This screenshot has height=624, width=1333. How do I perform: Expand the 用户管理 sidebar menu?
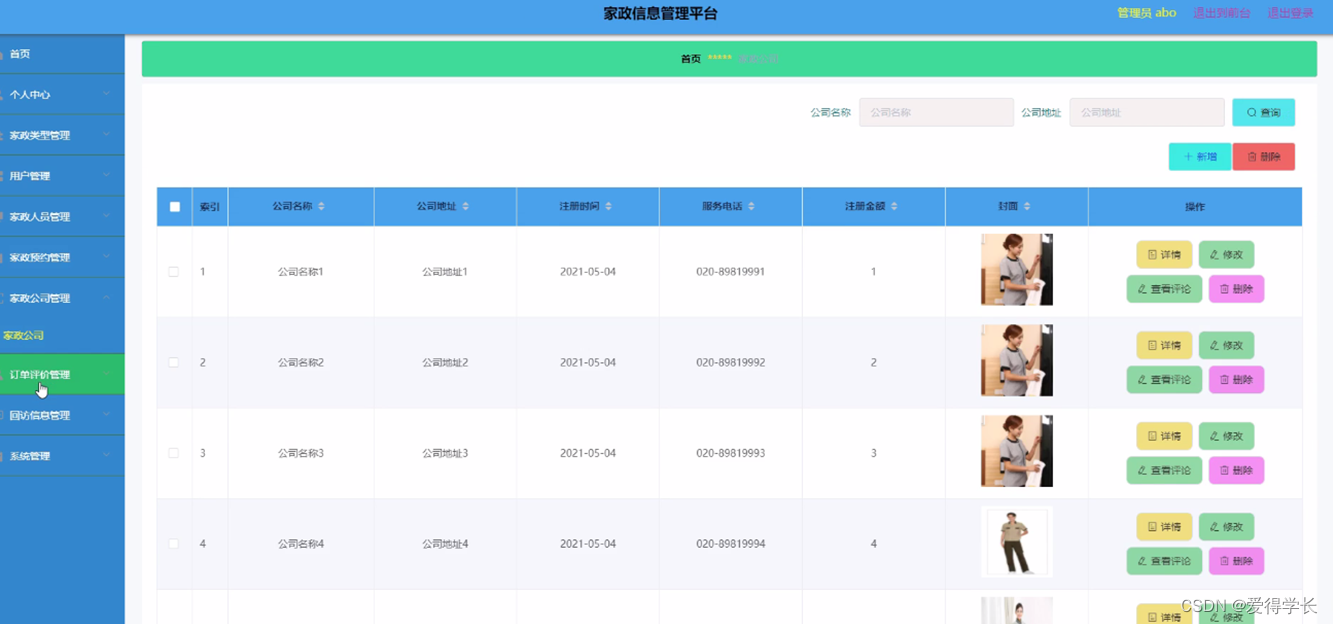(x=62, y=176)
